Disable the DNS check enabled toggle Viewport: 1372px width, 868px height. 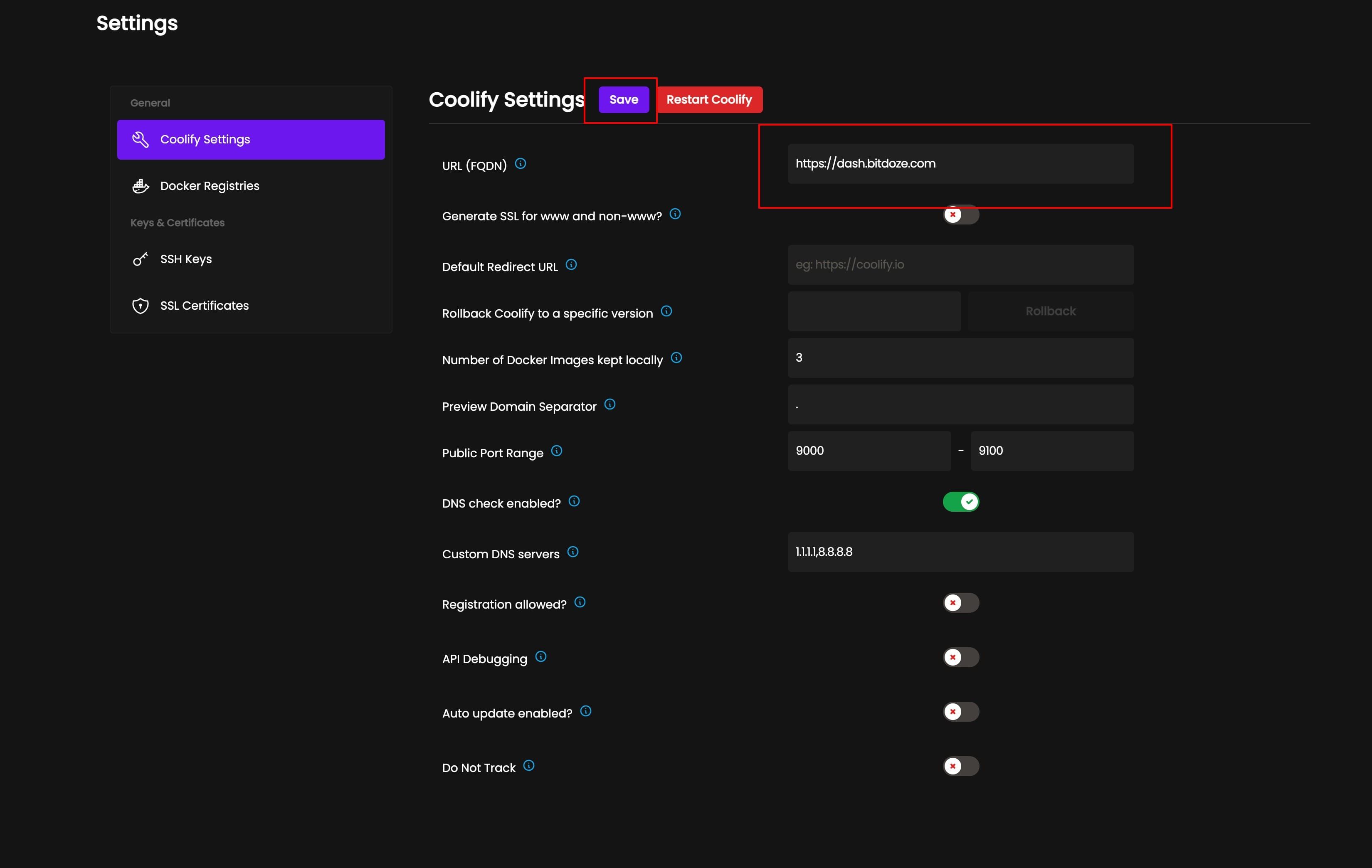pyautogui.click(x=961, y=502)
